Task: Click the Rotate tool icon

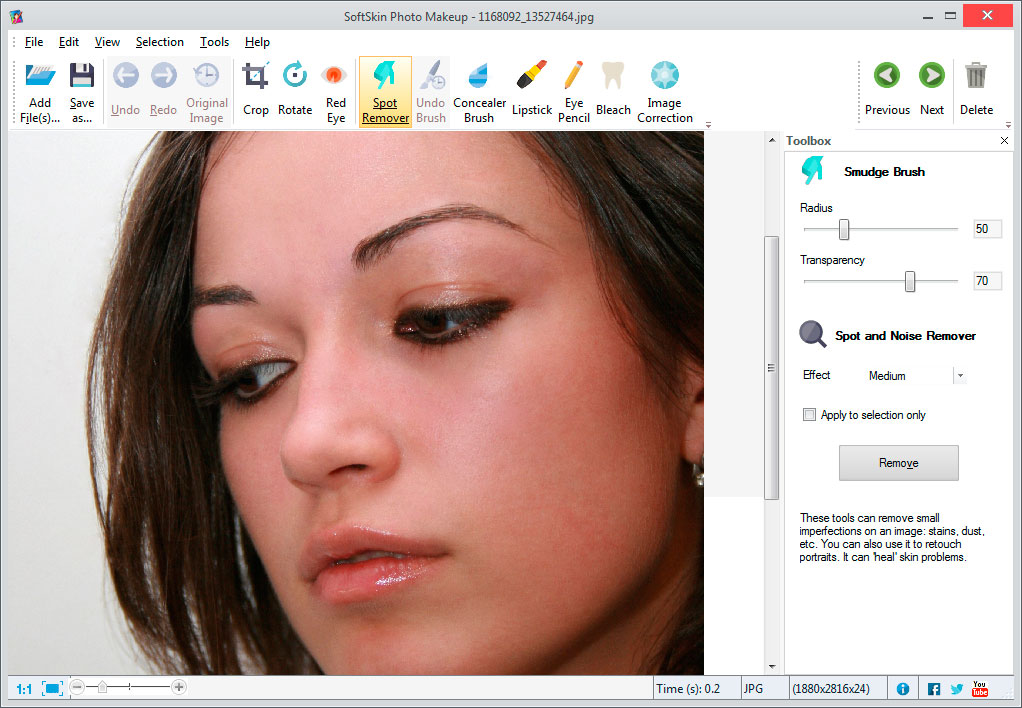Action: [295, 89]
